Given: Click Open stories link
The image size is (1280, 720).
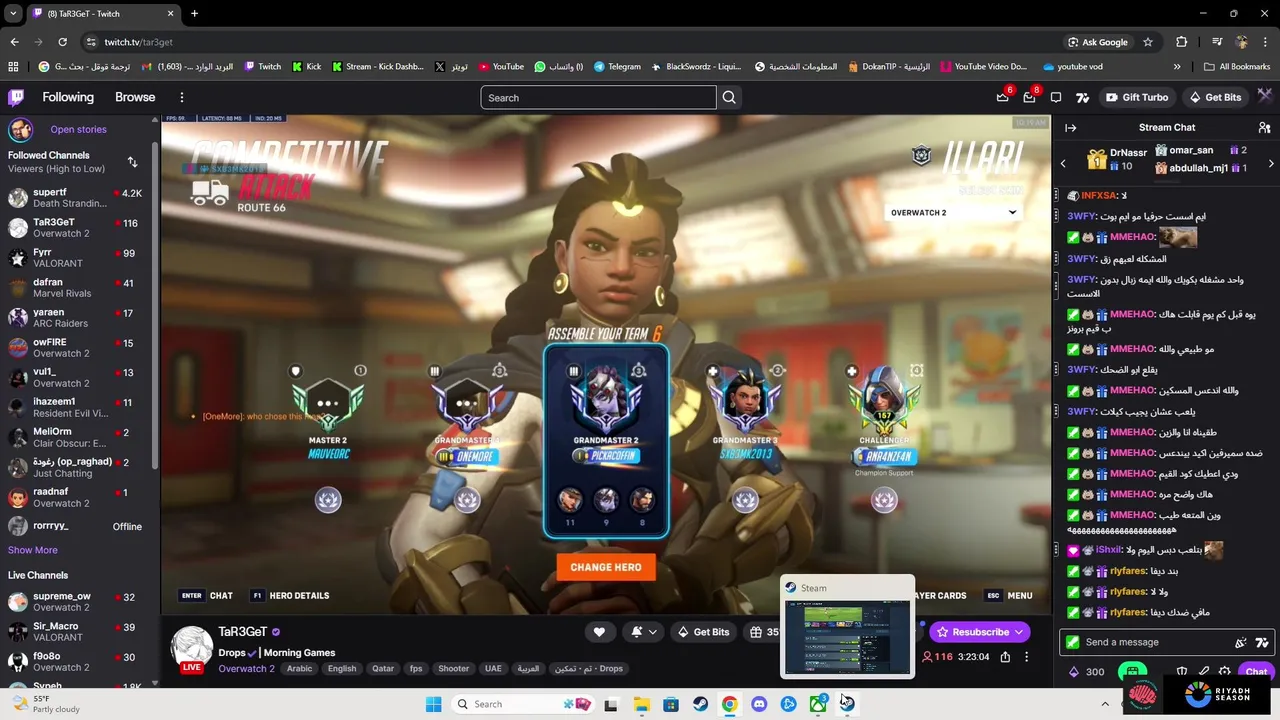Looking at the screenshot, I should (78, 129).
